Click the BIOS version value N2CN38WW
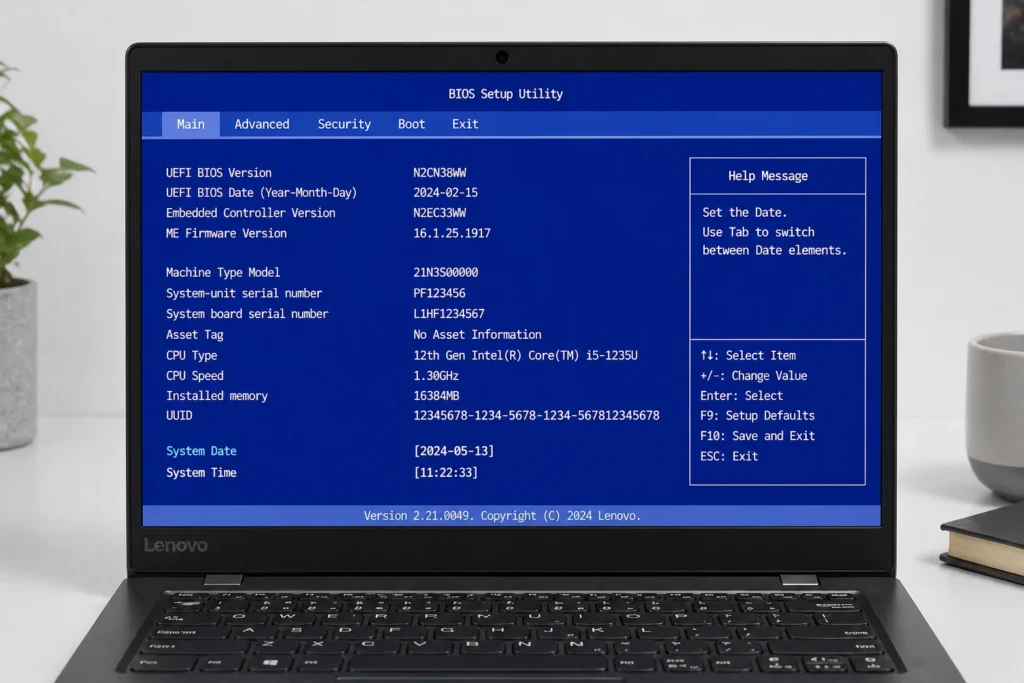This screenshot has width=1024, height=683. tap(440, 173)
